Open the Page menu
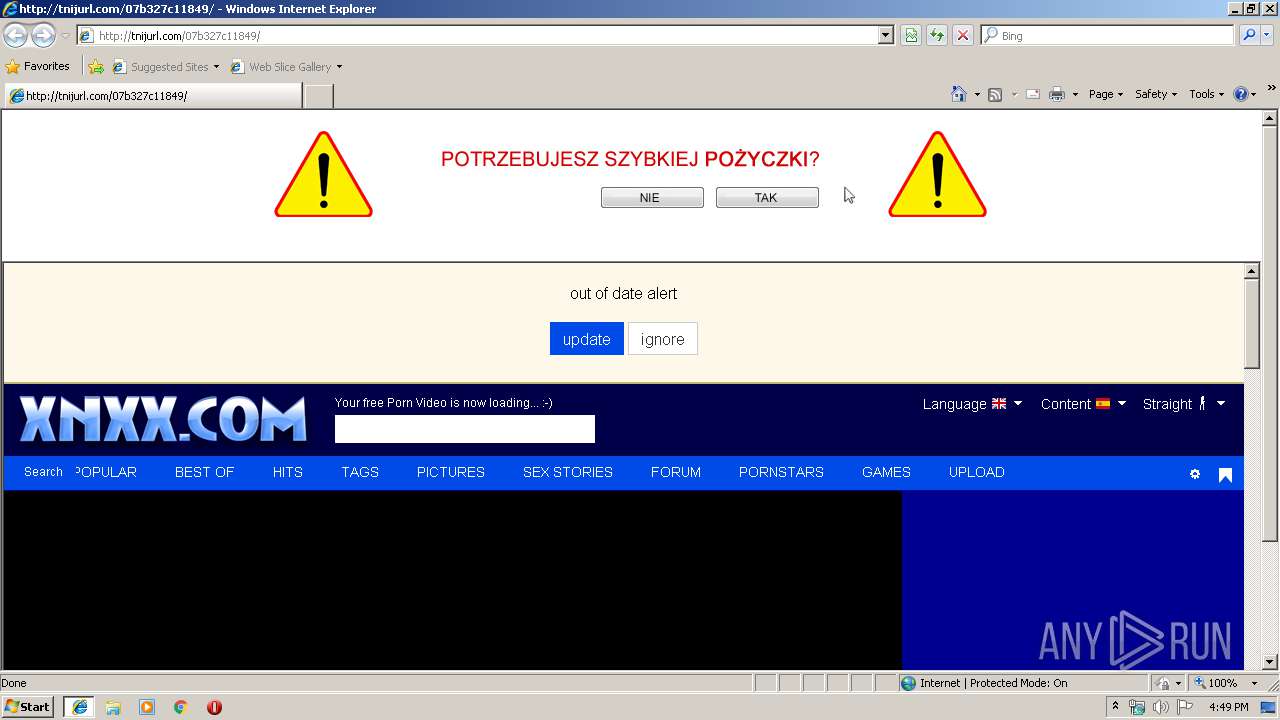Viewport: 1280px width, 720px height. pos(1105,94)
